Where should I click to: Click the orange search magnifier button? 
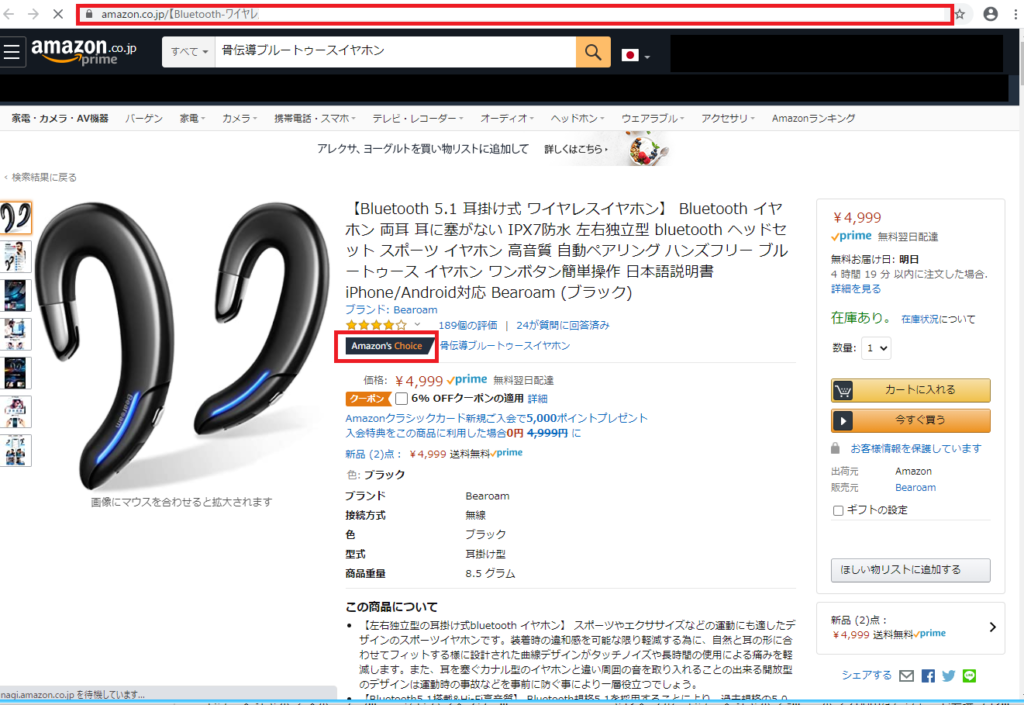pyautogui.click(x=593, y=52)
